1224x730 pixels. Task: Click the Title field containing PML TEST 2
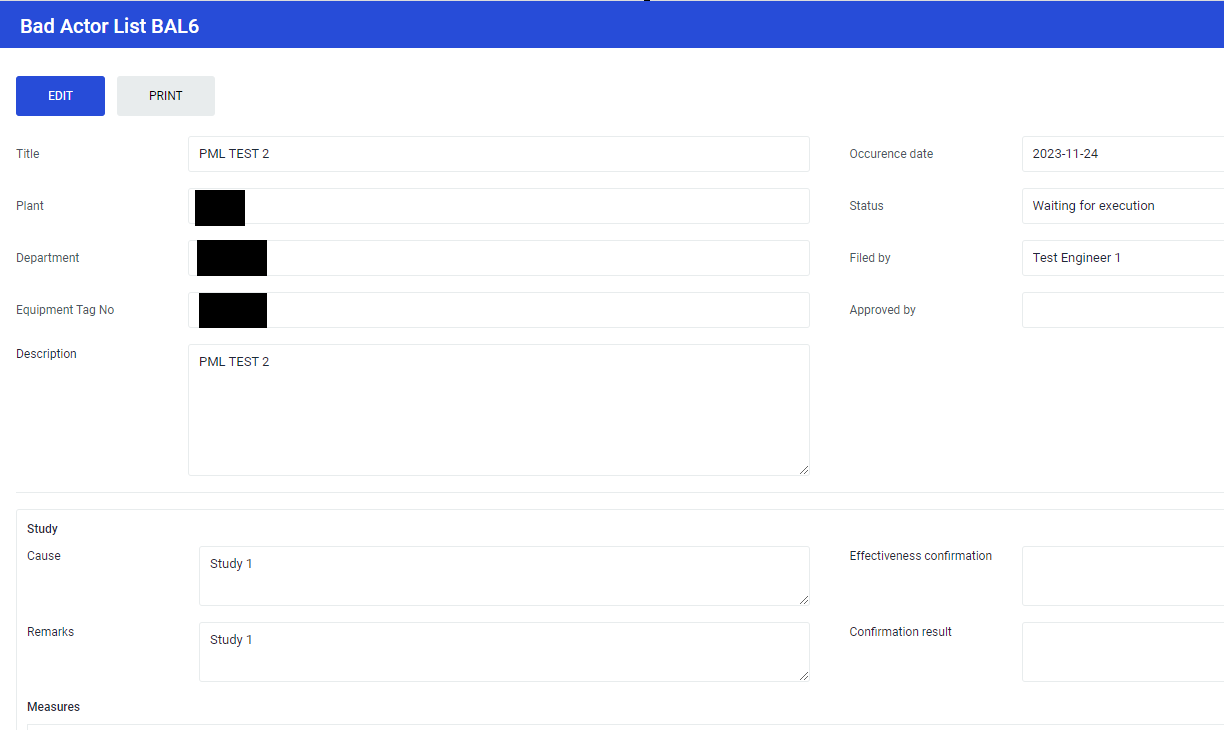tap(498, 154)
